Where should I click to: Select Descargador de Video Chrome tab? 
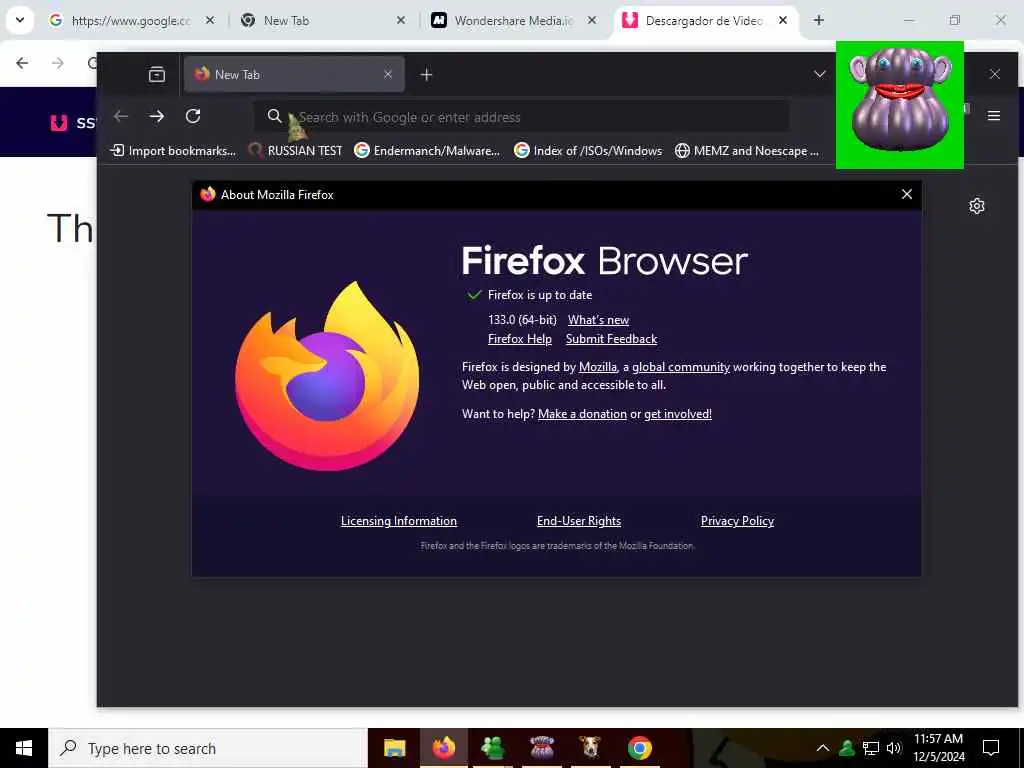pos(705,21)
